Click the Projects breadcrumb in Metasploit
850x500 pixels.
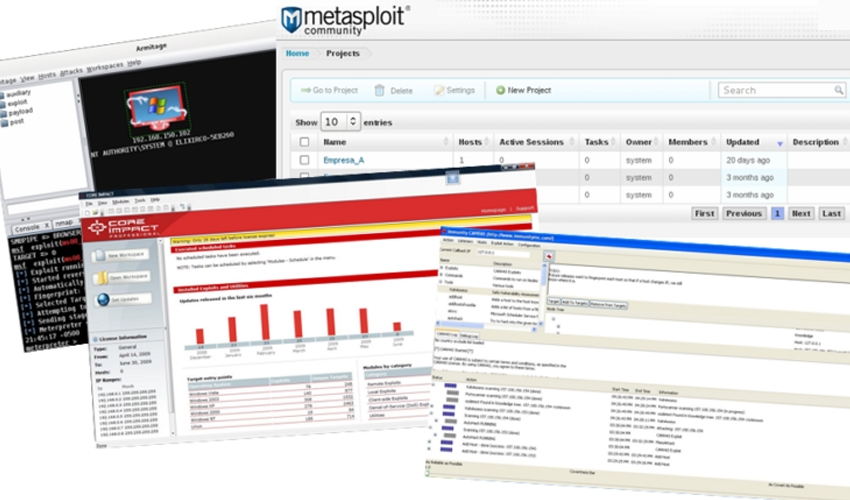tap(343, 53)
